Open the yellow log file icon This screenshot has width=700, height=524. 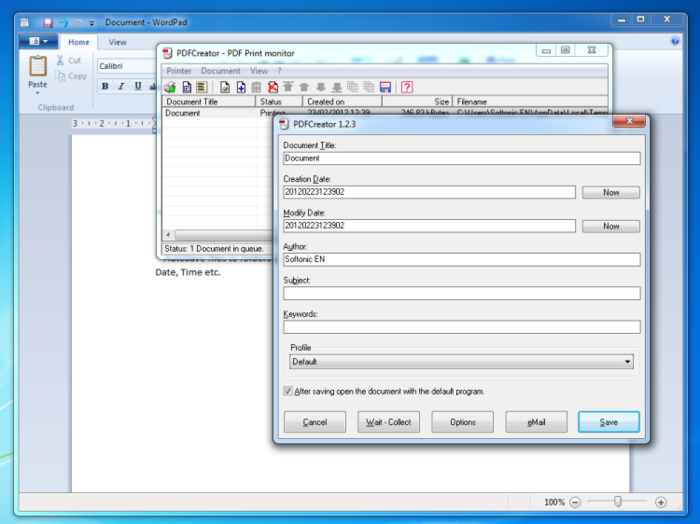tap(202, 87)
